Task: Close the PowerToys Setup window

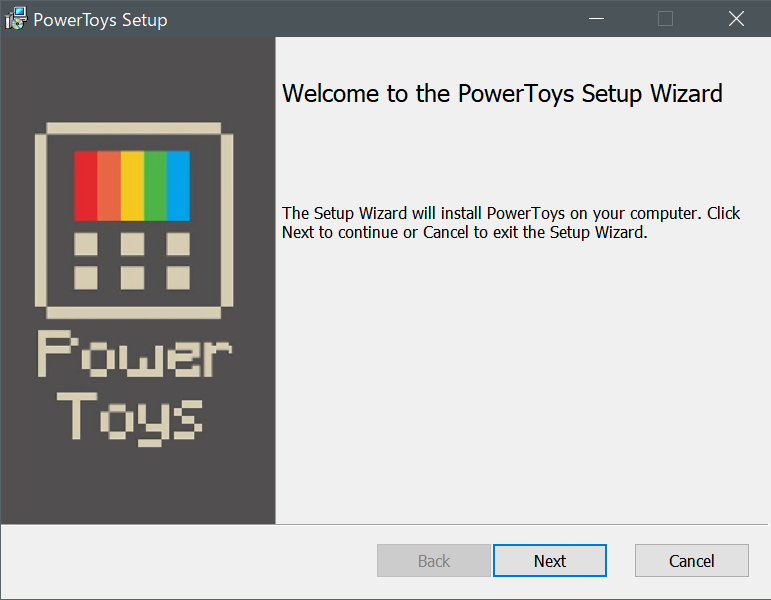Action: coord(736,19)
